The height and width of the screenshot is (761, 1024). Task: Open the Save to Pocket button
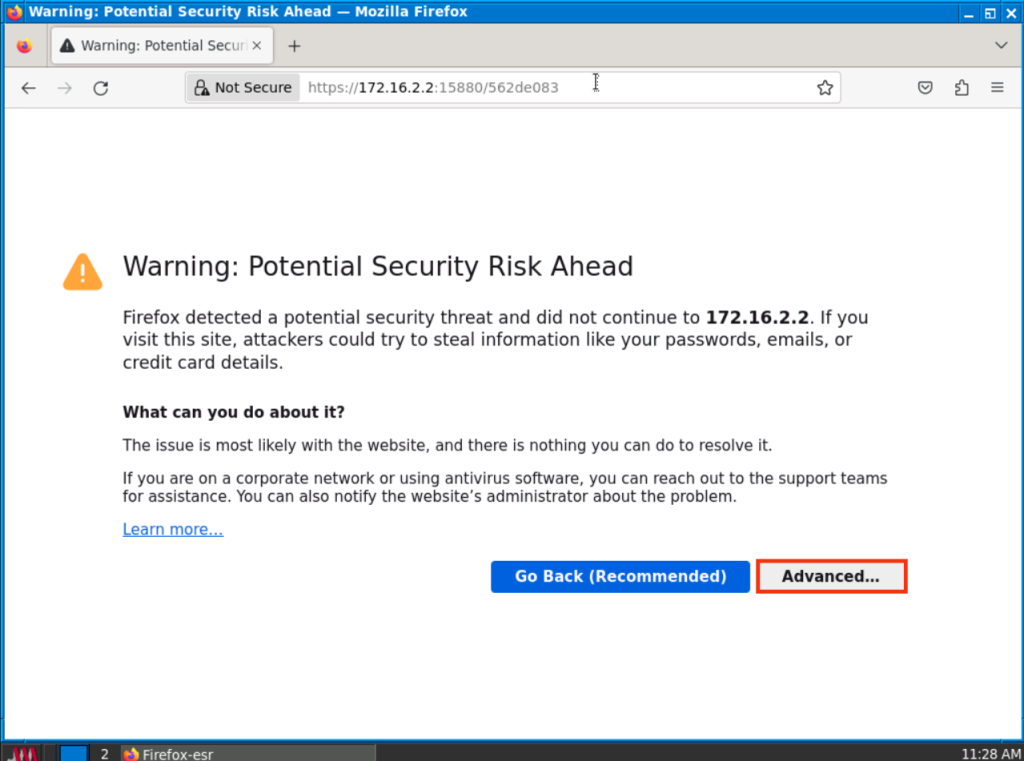(x=926, y=88)
